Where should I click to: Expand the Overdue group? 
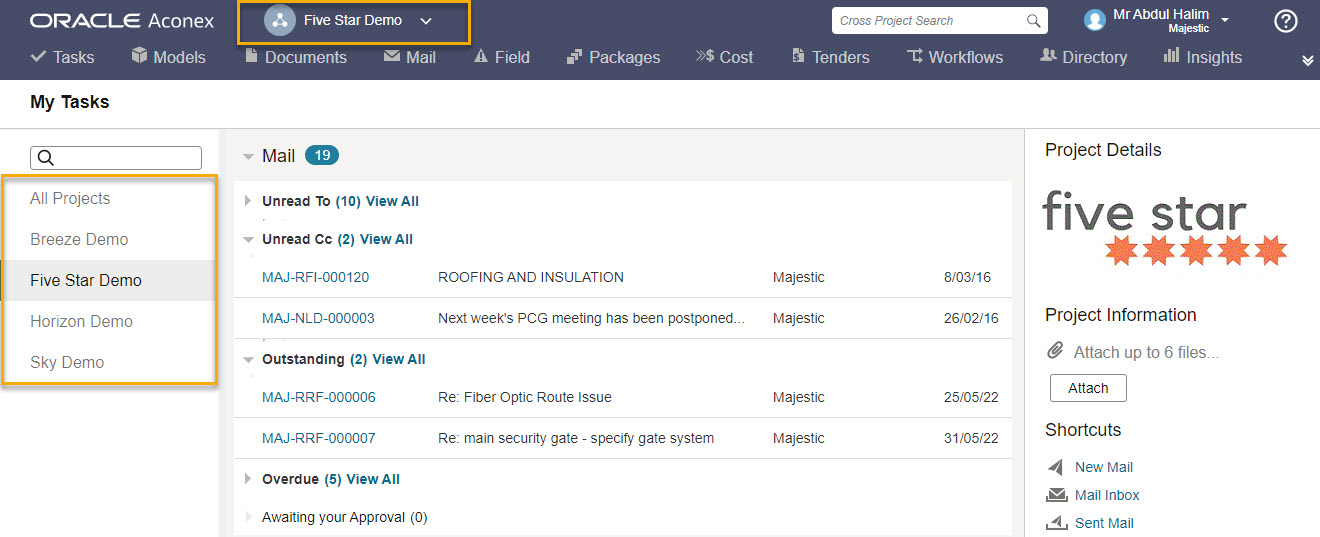pyautogui.click(x=248, y=479)
